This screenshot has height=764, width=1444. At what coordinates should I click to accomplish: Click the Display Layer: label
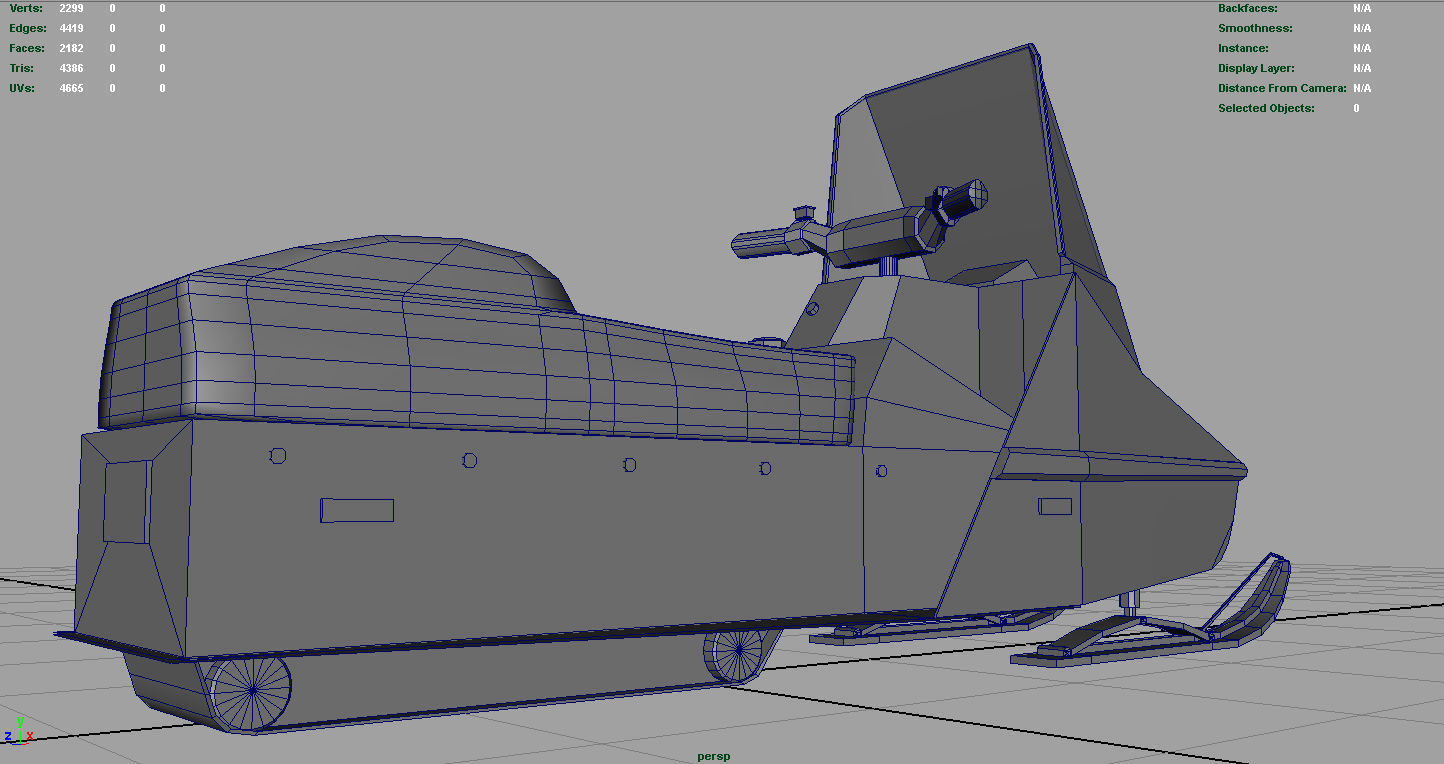(x=1256, y=68)
